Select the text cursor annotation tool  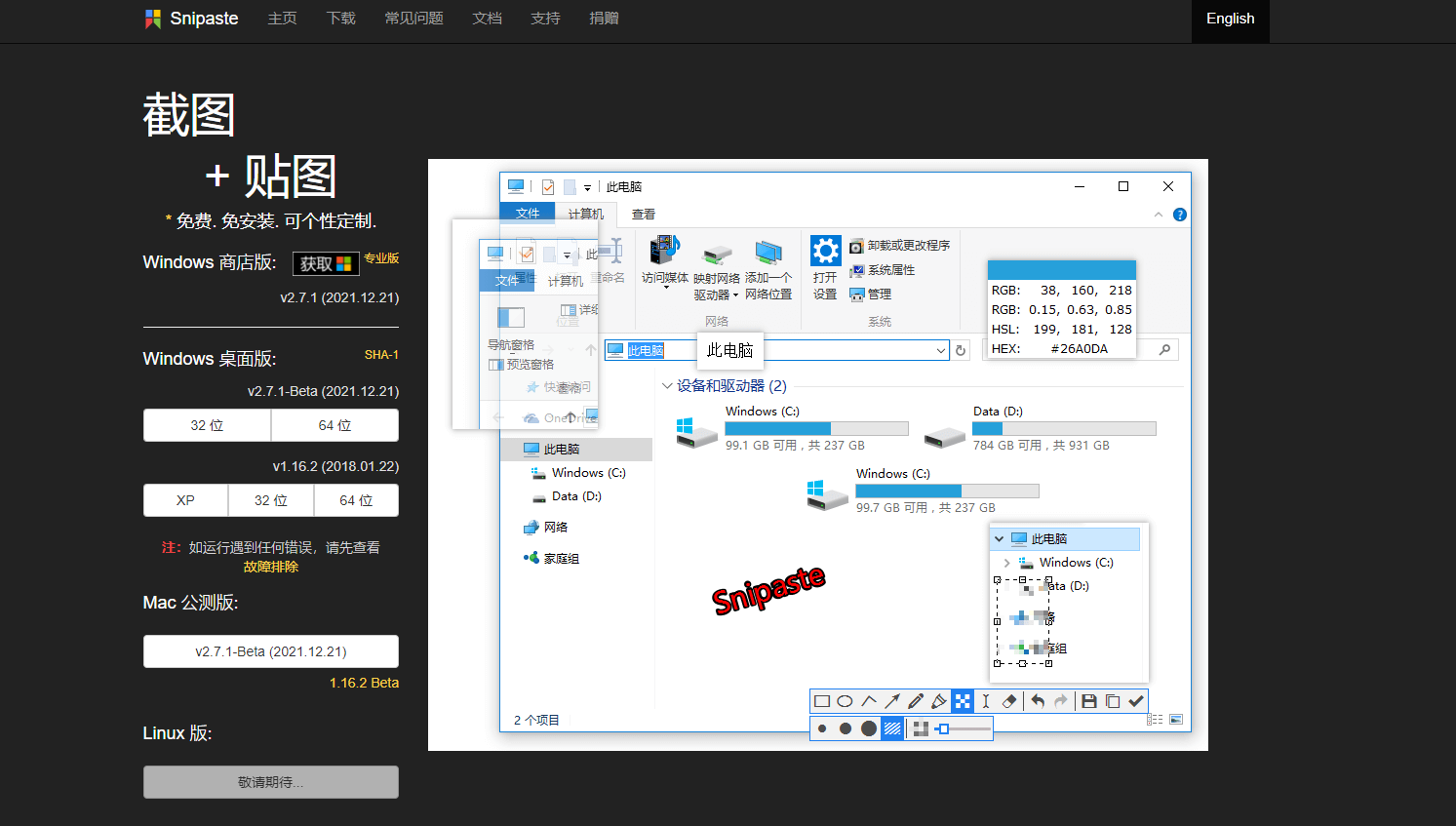coord(986,701)
